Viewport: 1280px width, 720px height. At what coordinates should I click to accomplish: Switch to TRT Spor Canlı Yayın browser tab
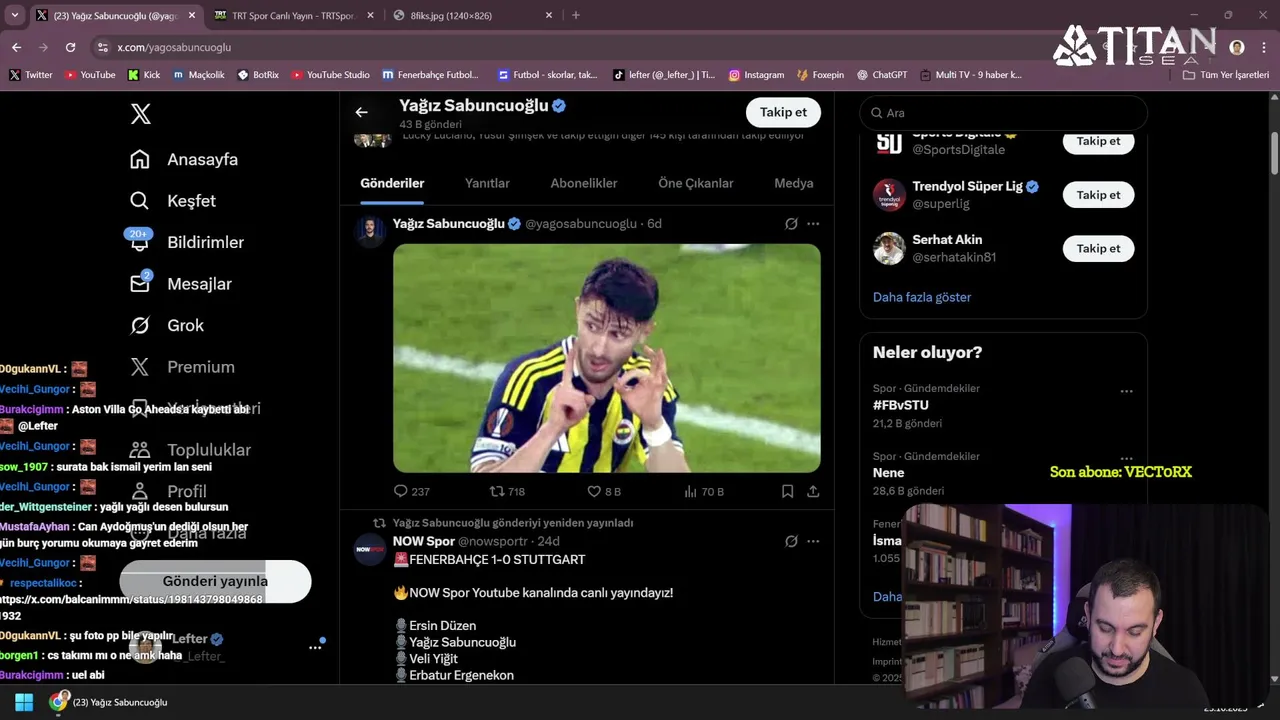pyautogui.click(x=294, y=15)
